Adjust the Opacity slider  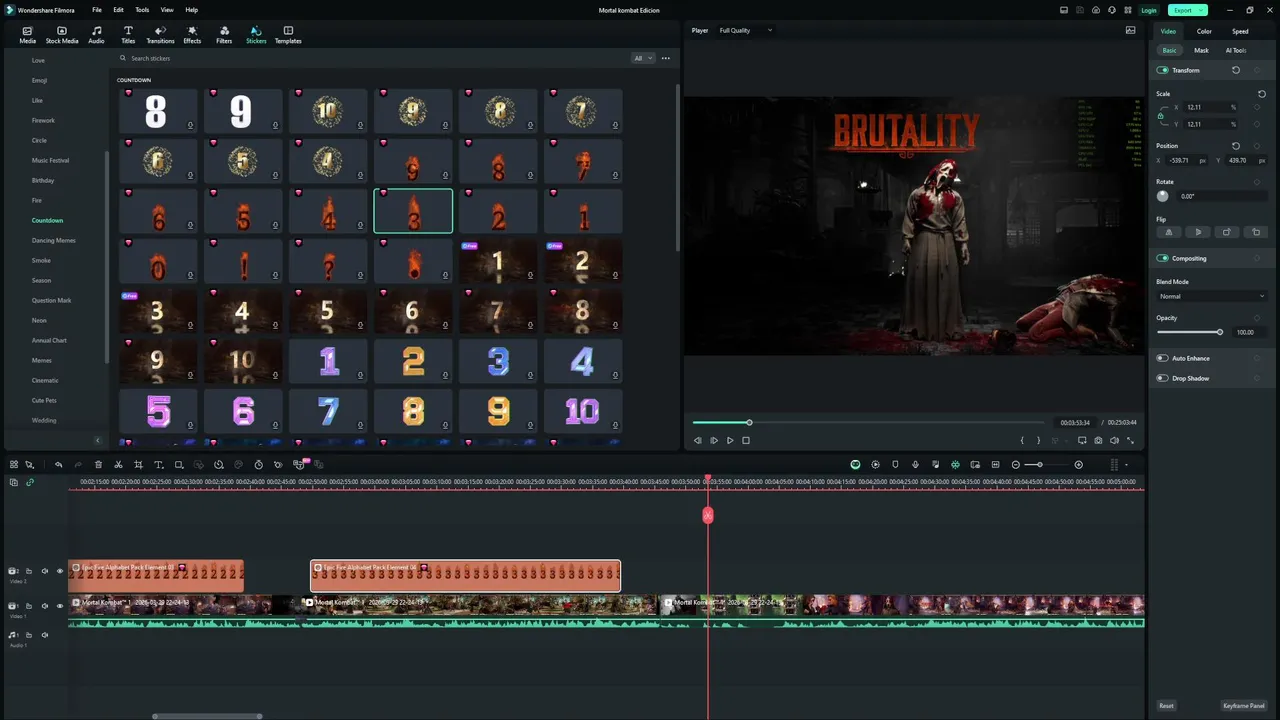click(1189, 332)
